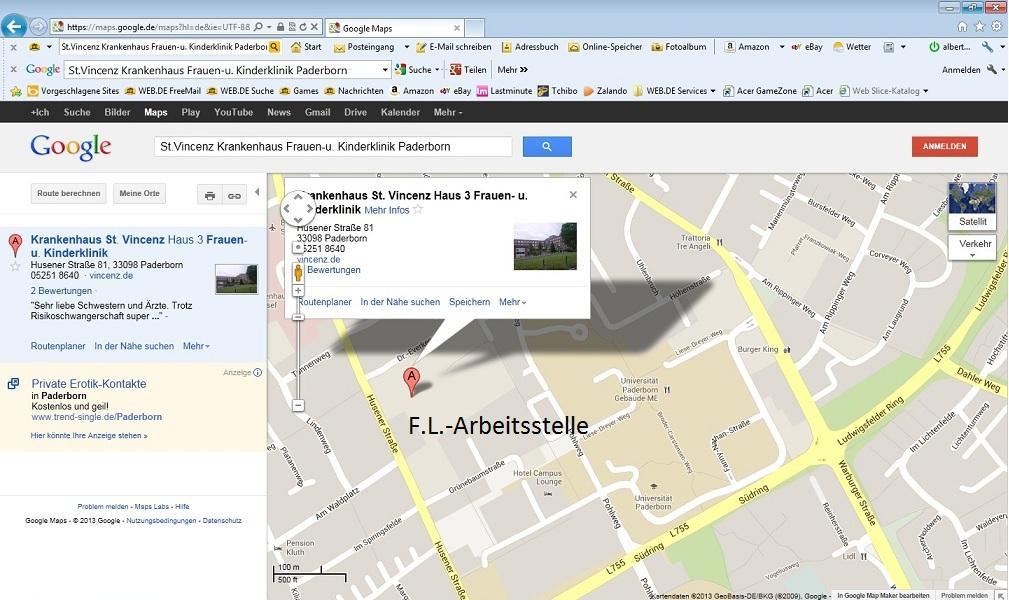This screenshot has height=600, width=1009.
Task: Open the Mehr dropdown in the sidebar result
Action: tap(196, 346)
